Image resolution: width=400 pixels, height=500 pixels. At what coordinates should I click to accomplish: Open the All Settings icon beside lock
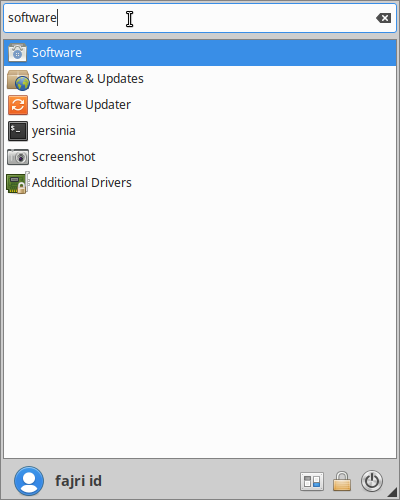click(x=312, y=481)
